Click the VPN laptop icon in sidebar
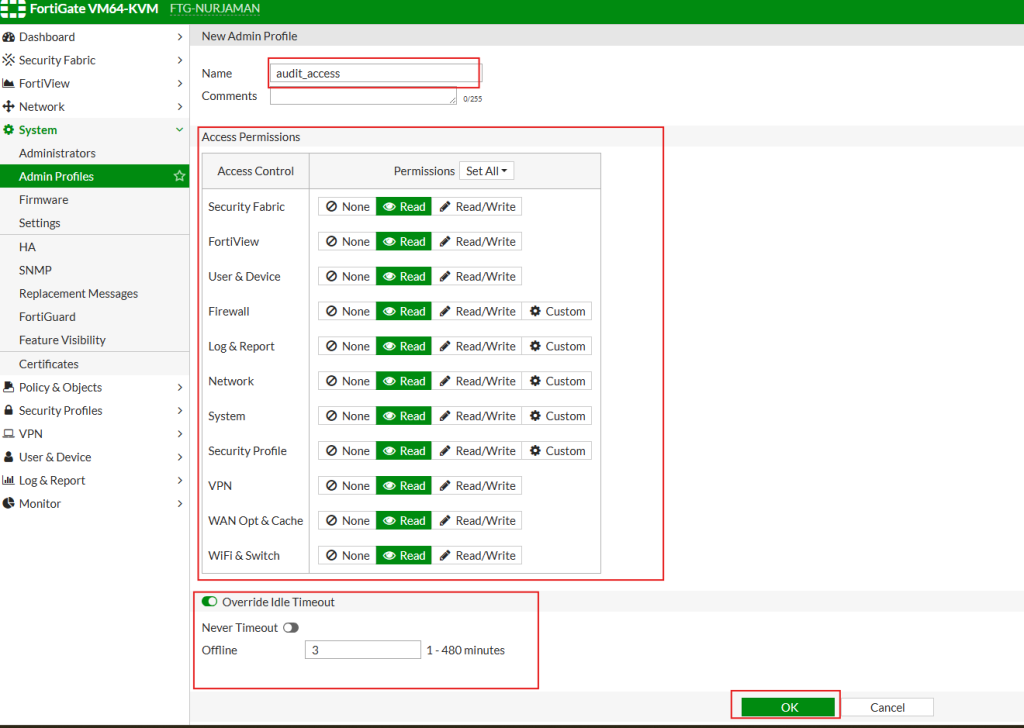 (9, 434)
